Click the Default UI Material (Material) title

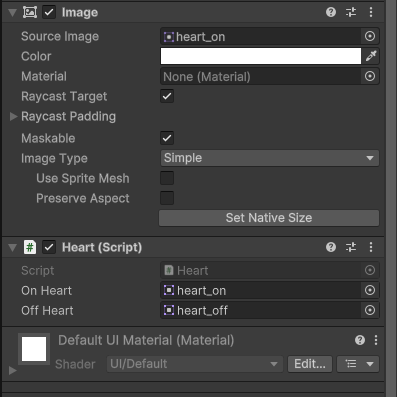click(x=146, y=340)
